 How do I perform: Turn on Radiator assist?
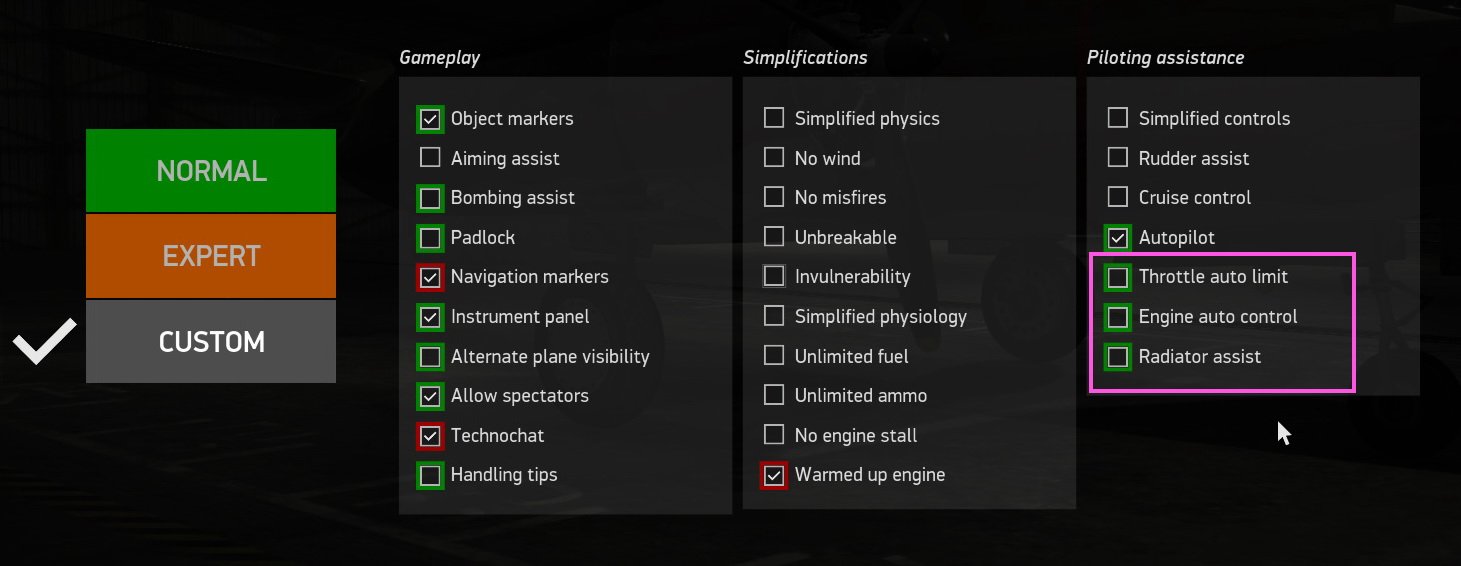1118,357
